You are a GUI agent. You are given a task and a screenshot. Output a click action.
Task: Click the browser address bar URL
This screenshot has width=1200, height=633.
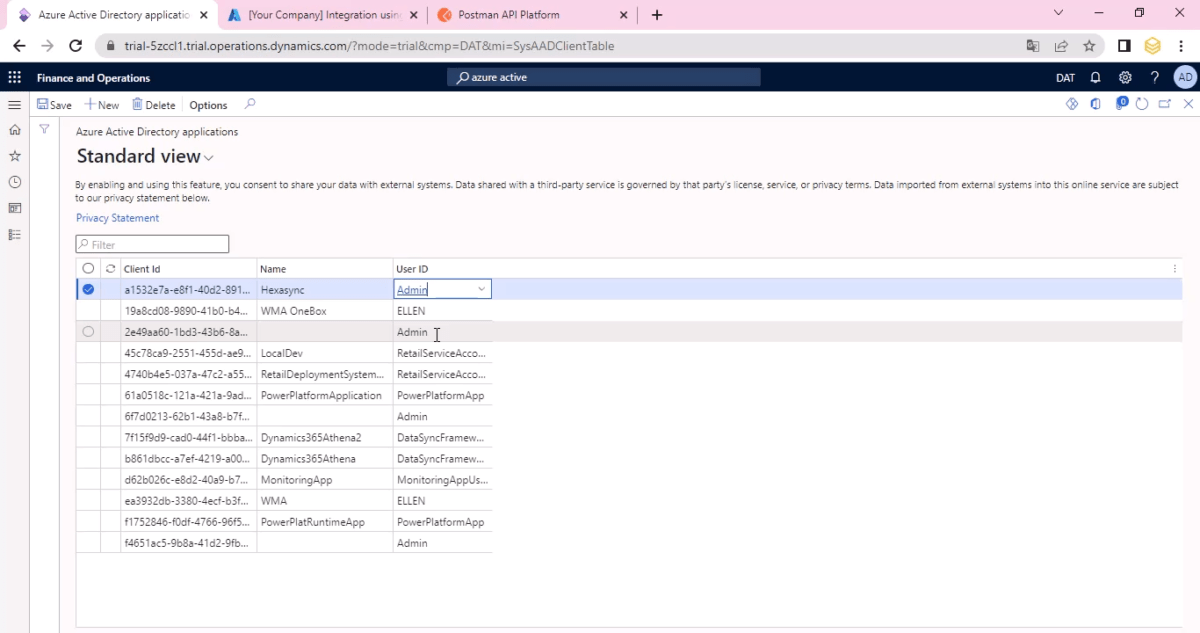[368, 46]
